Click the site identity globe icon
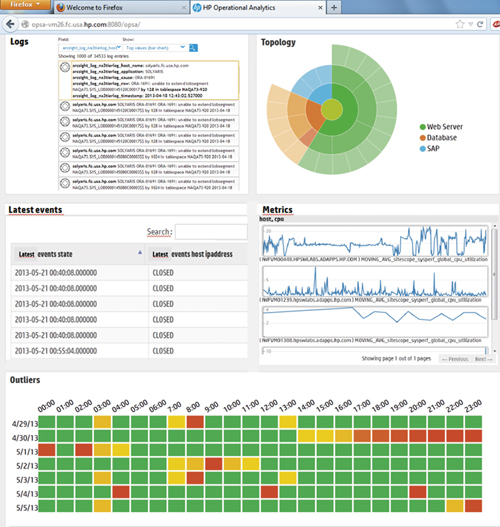The height and width of the screenshot is (527, 500). (25, 24)
